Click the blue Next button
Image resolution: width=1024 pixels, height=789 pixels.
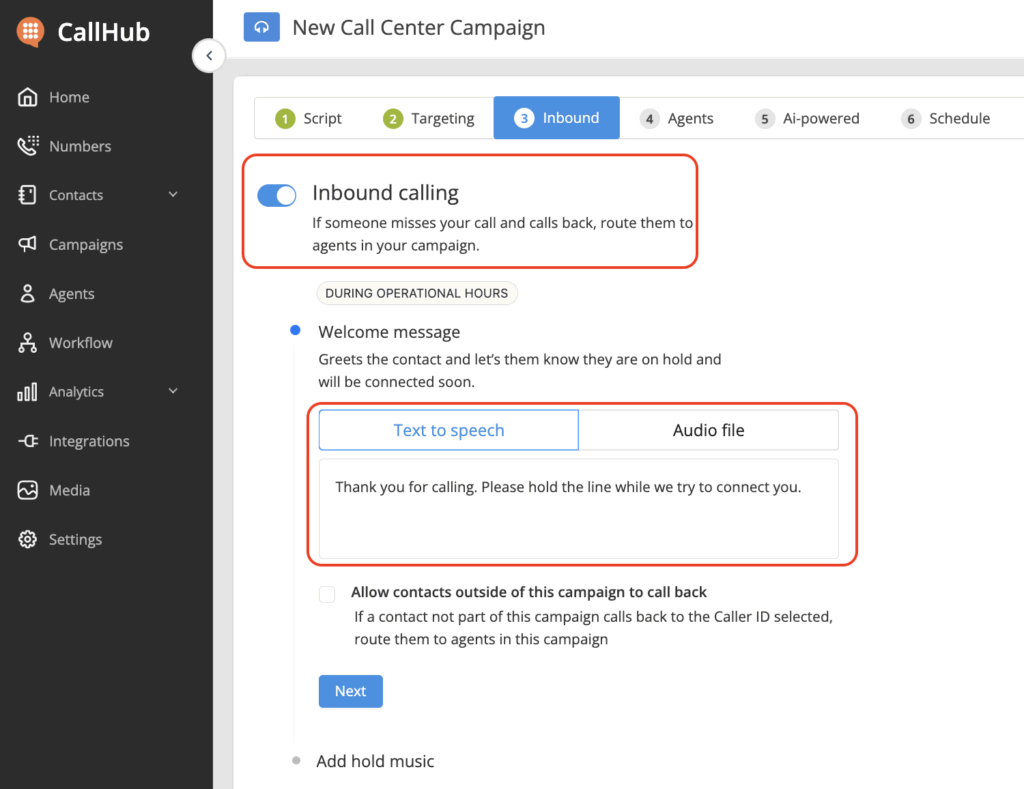point(350,691)
